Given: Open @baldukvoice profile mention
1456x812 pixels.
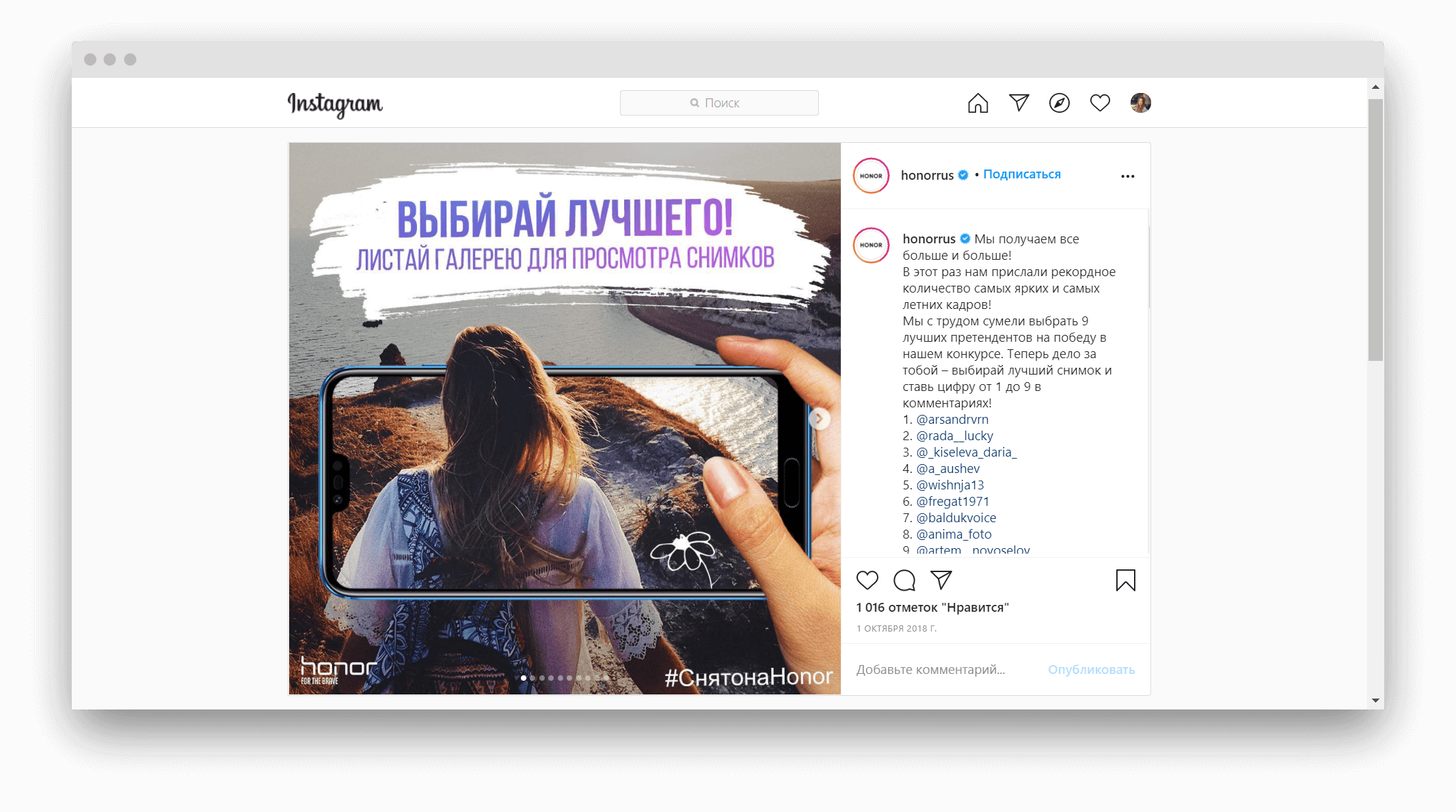Looking at the screenshot, I should point(956,517).
